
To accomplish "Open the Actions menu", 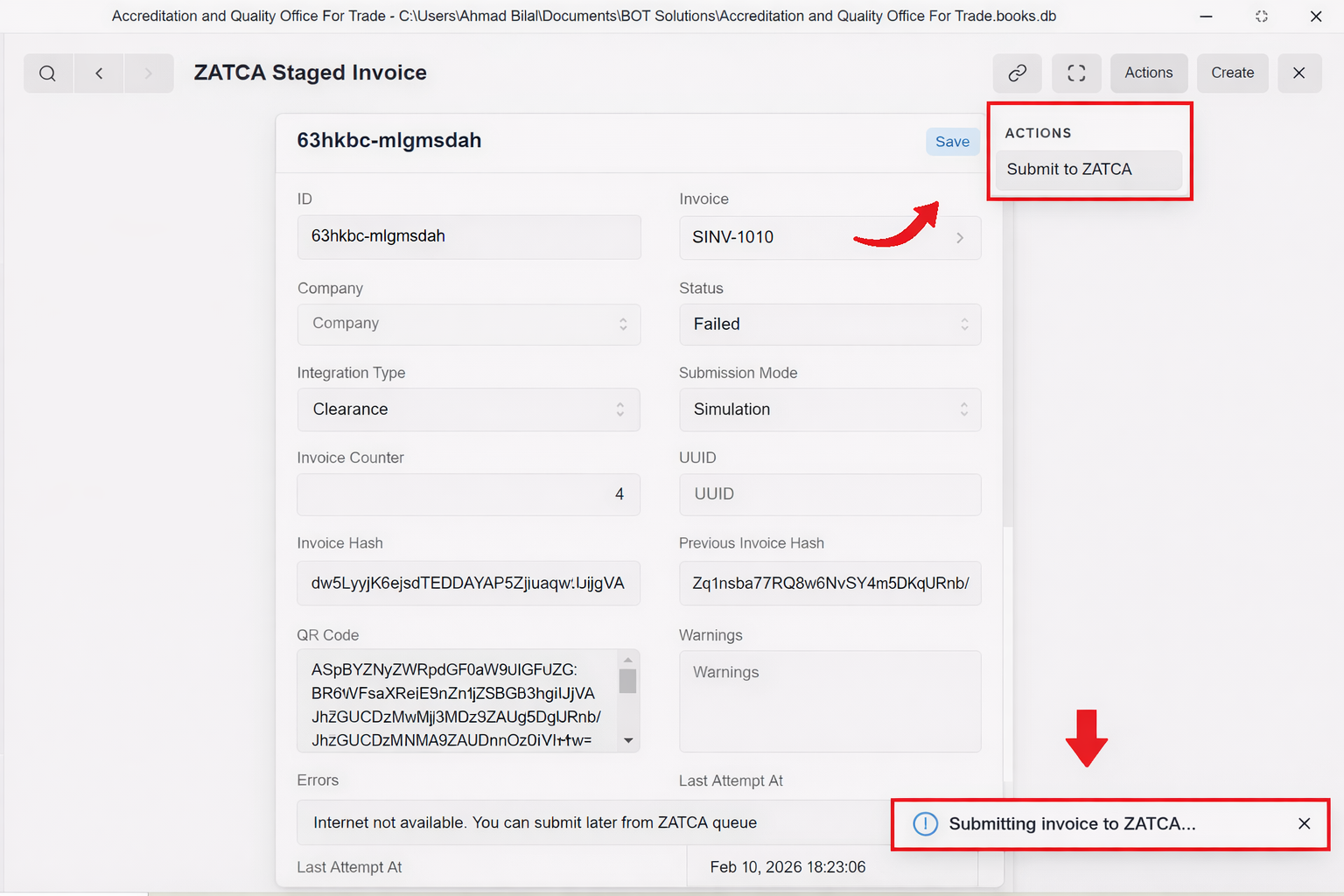I will click(x=1148, y=73).
